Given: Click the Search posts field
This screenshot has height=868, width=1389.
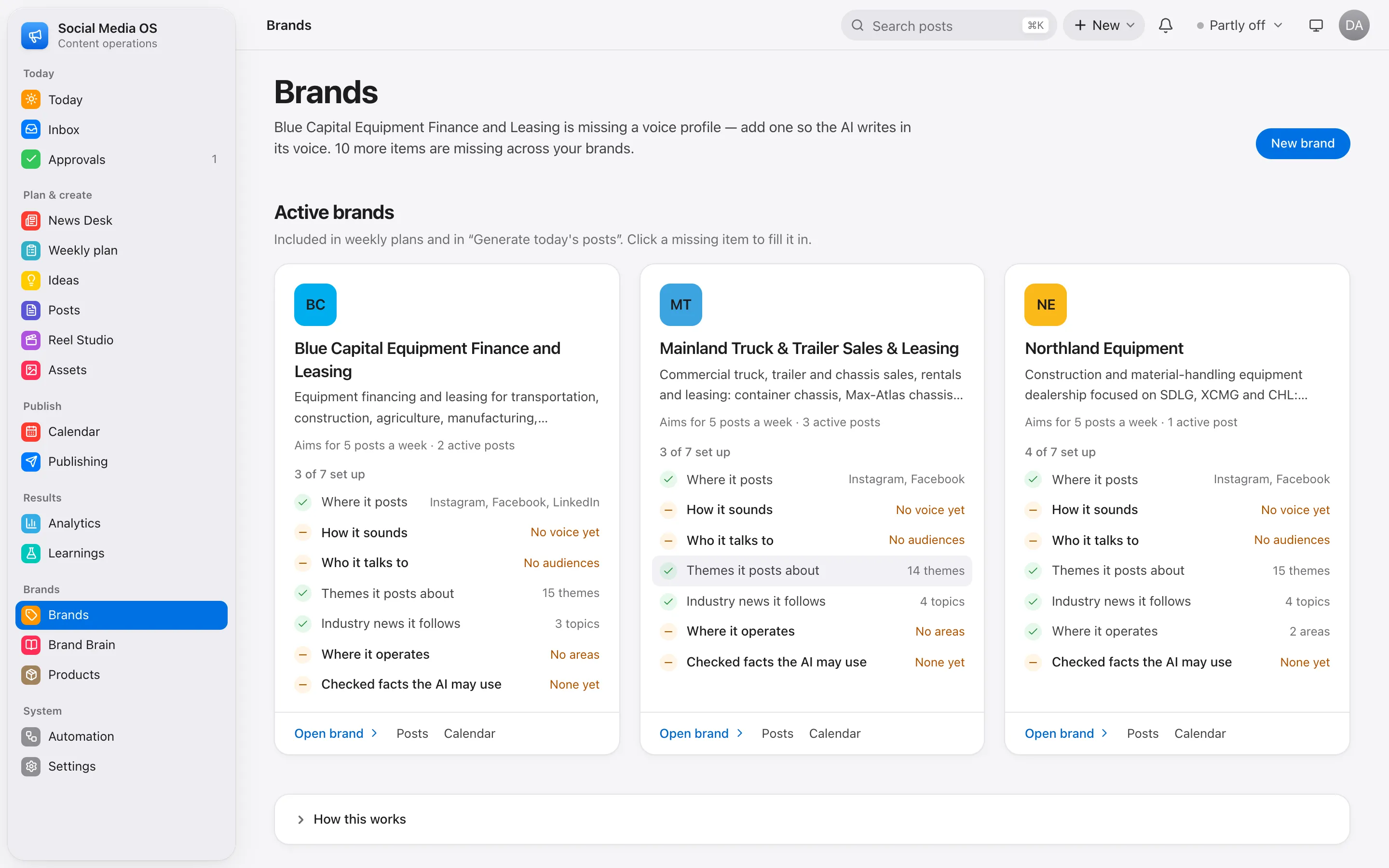Looking at the screenshot, I should click(948, 25).
